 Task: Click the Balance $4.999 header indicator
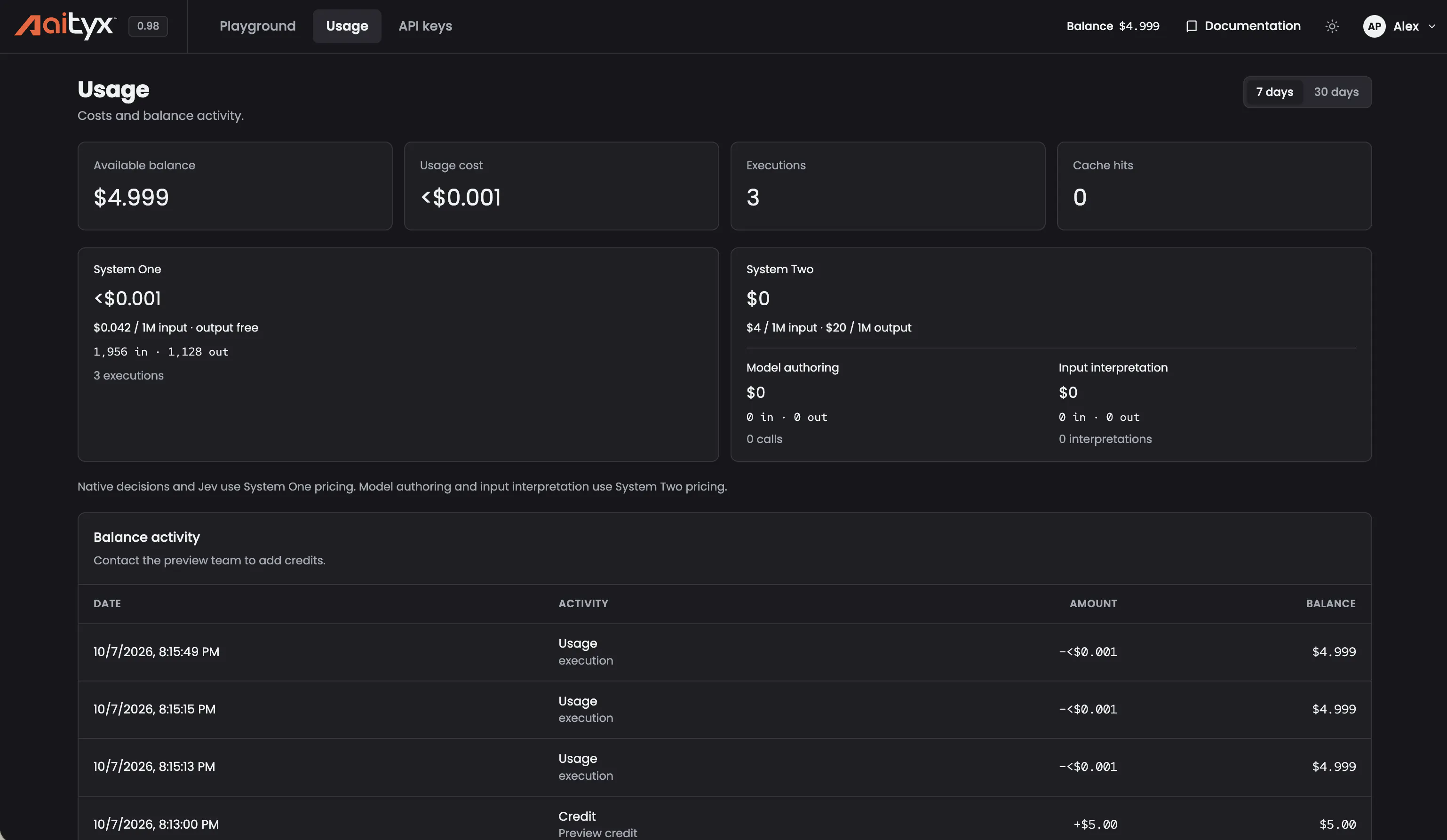(x=1113, y=26)
